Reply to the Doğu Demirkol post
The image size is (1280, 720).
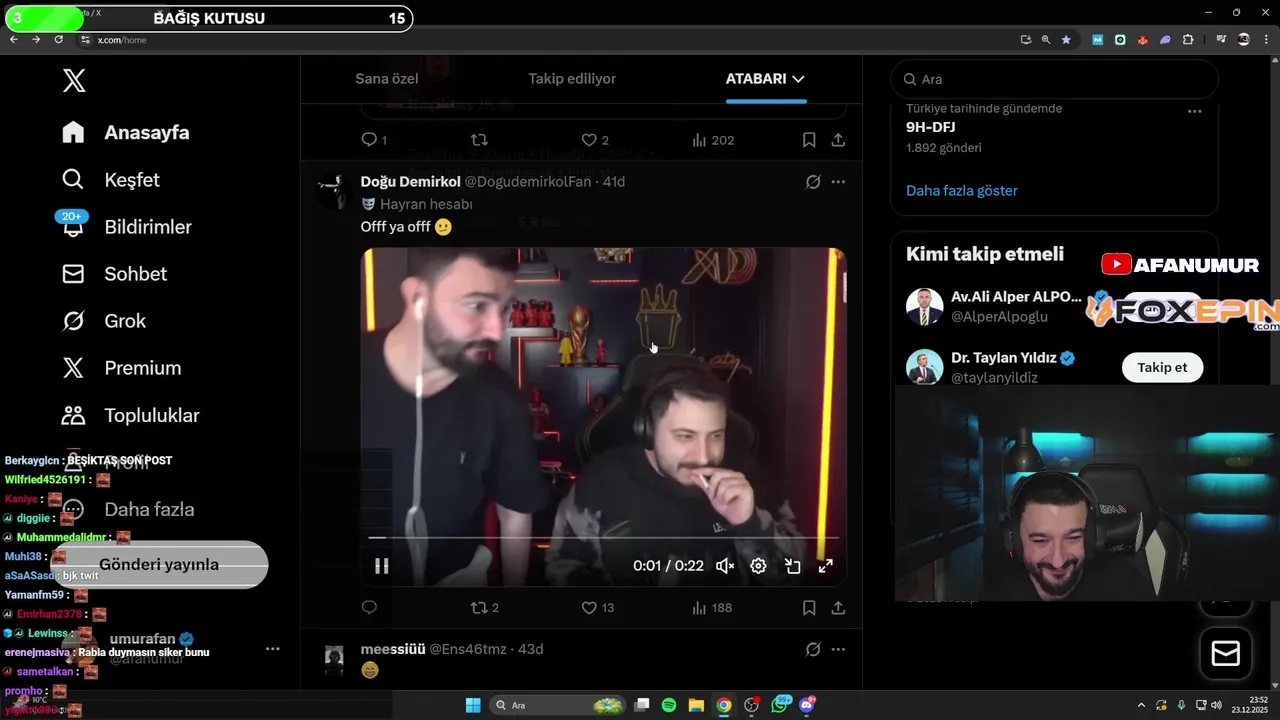(369, 607)
